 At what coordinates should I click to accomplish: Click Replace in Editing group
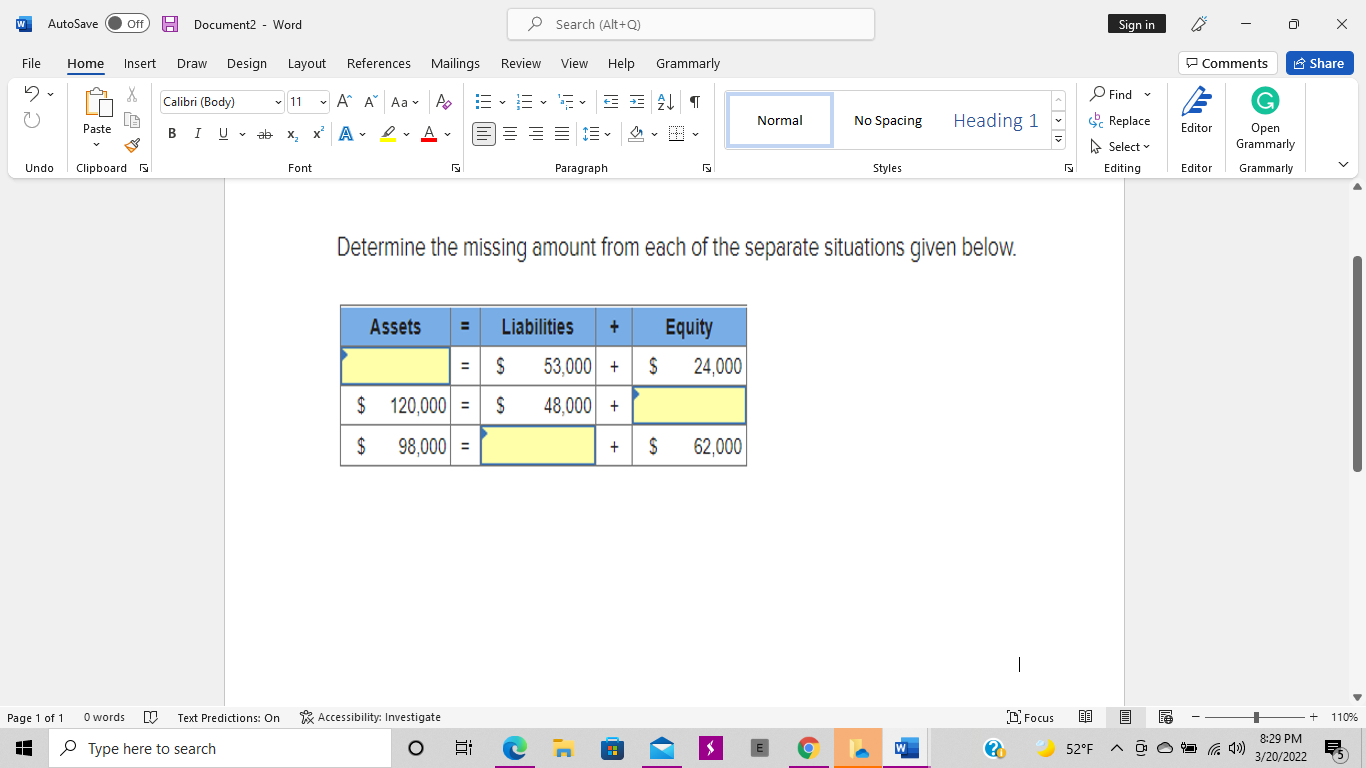pos(1120,120)
